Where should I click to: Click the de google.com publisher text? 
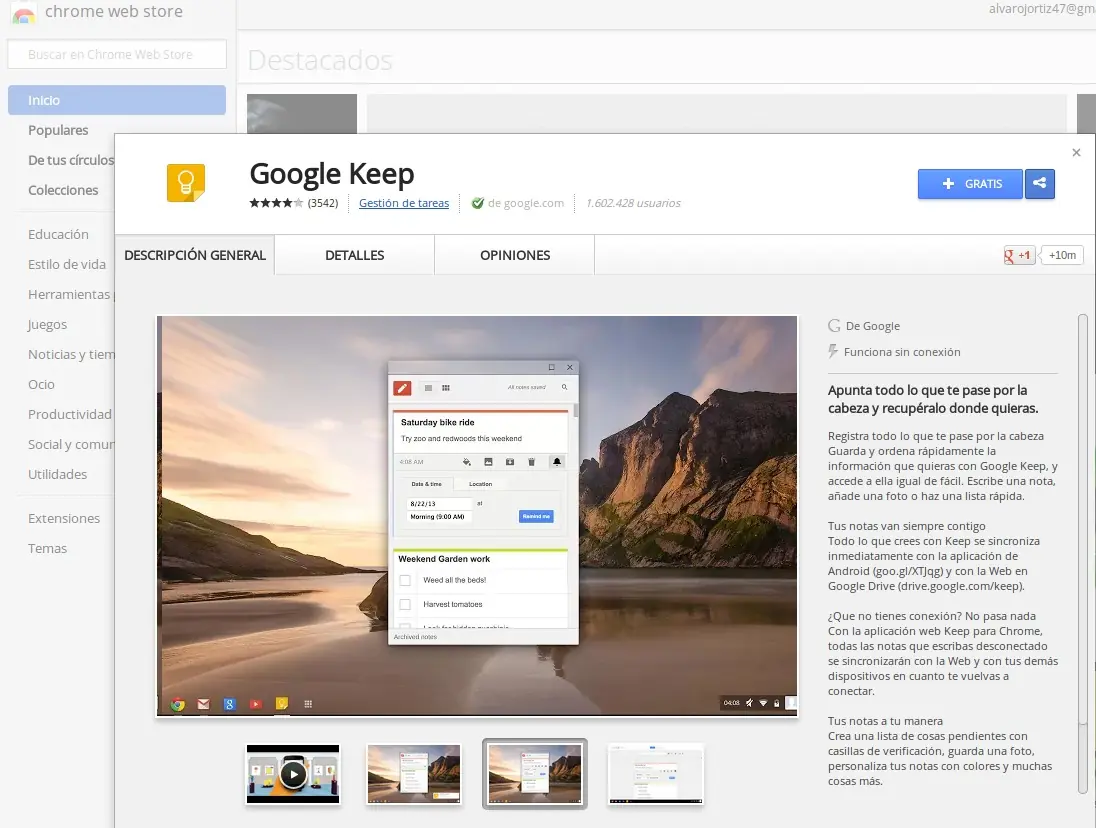[526, 203]
